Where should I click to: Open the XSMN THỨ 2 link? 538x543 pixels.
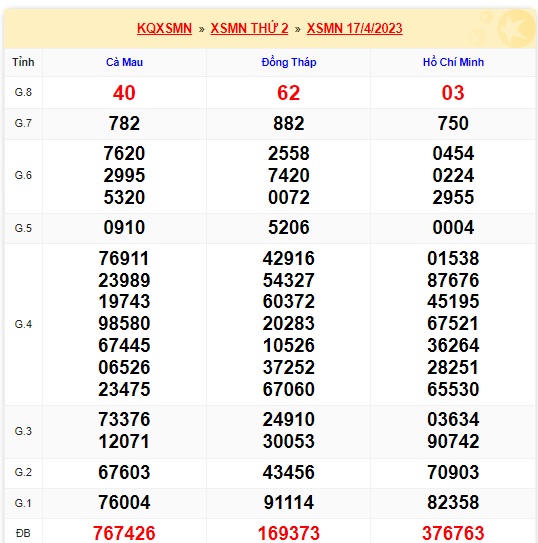pos(249,28)
